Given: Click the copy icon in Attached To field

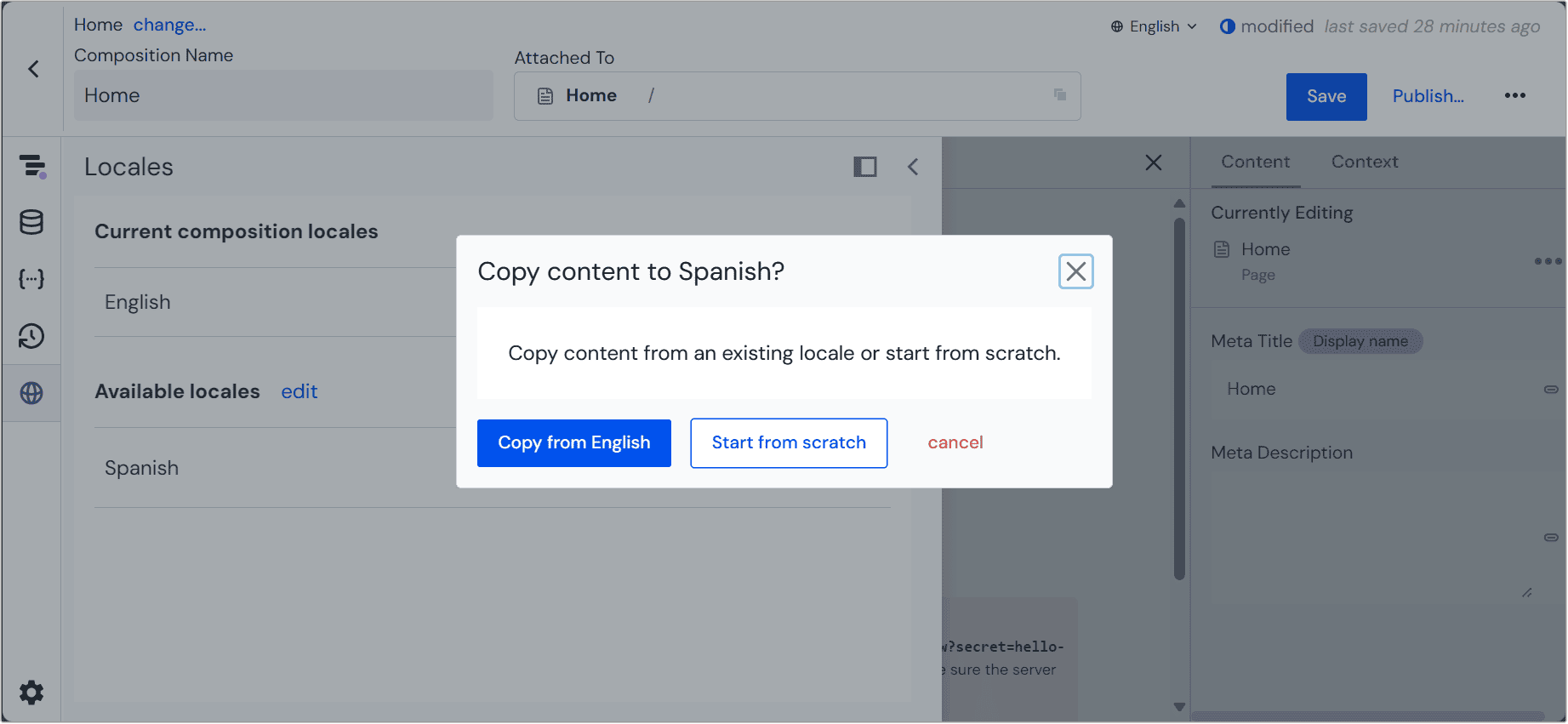Looking at the screenshot, I should pyautogui.click(x=1060, y=94).
